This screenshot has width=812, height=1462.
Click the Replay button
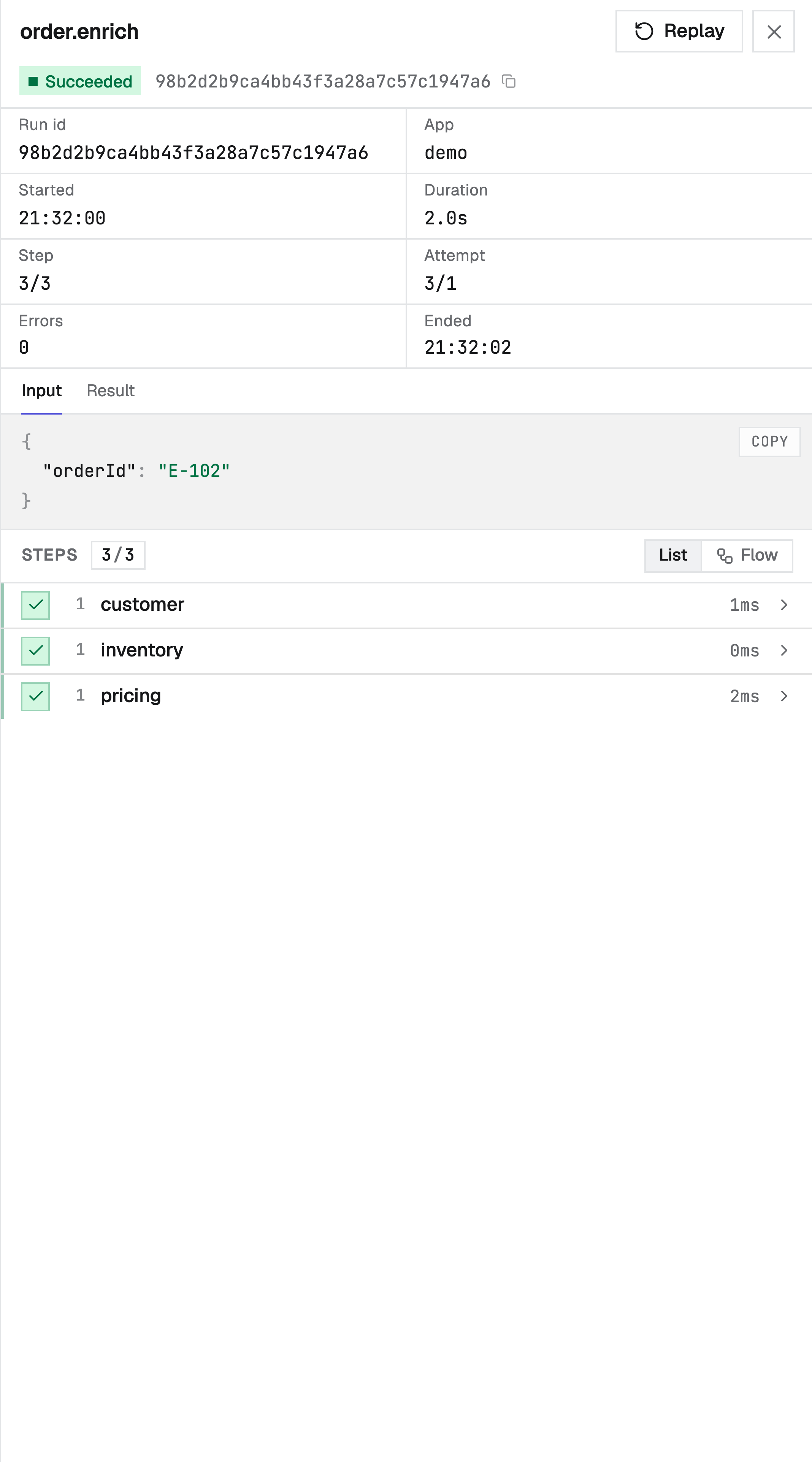tap(679, 31)
